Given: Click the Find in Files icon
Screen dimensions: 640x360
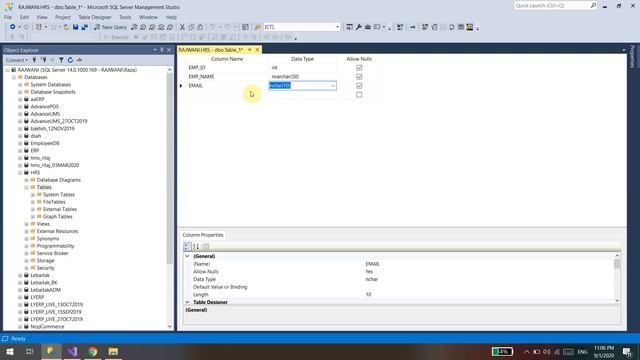Looking at the screenshot, I should pos(258,27).
